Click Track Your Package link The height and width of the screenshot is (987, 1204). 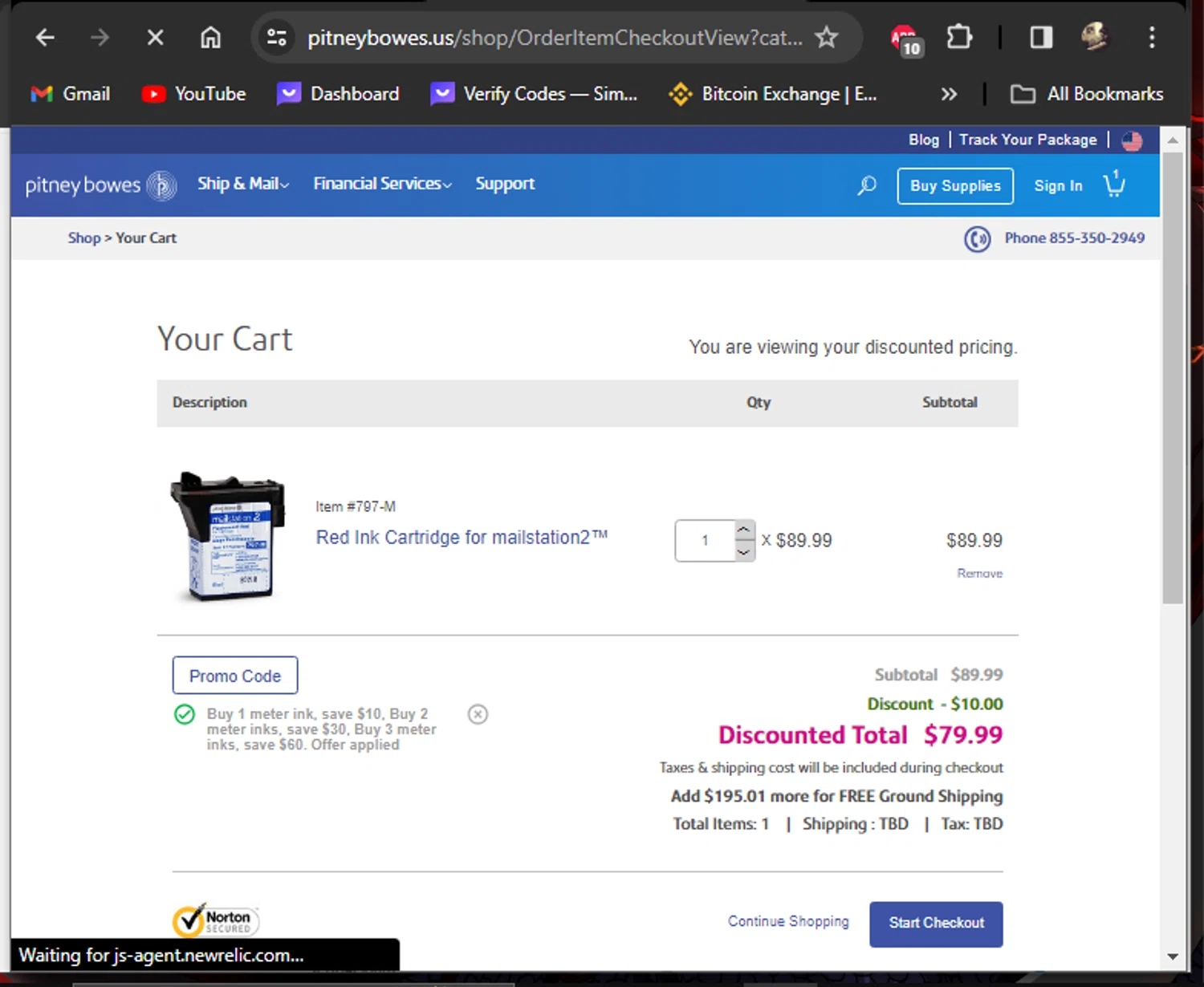point(1027,140)
